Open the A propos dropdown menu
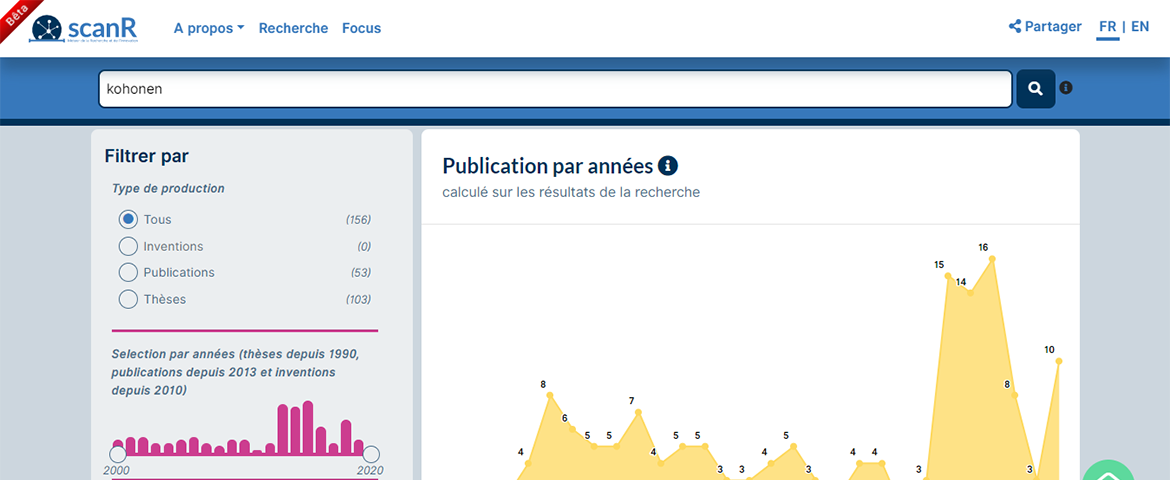 (x=209, y=28)
